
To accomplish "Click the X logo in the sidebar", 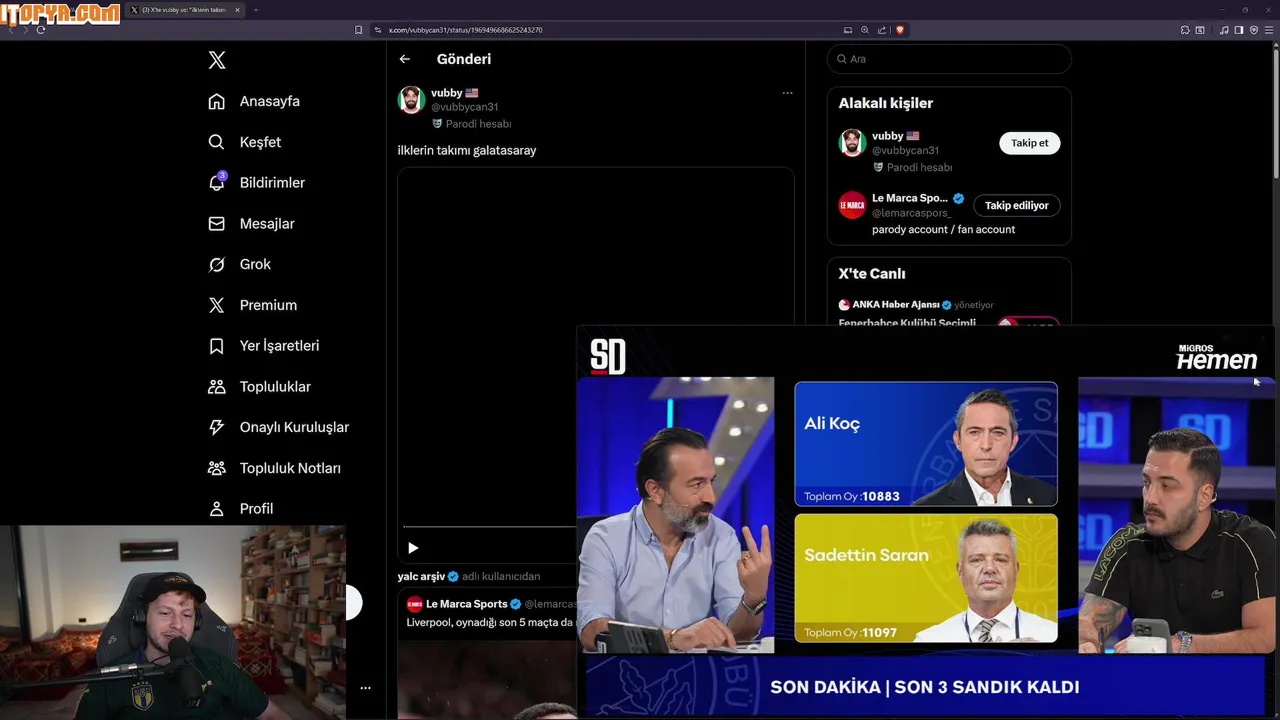I will (217, 60).
